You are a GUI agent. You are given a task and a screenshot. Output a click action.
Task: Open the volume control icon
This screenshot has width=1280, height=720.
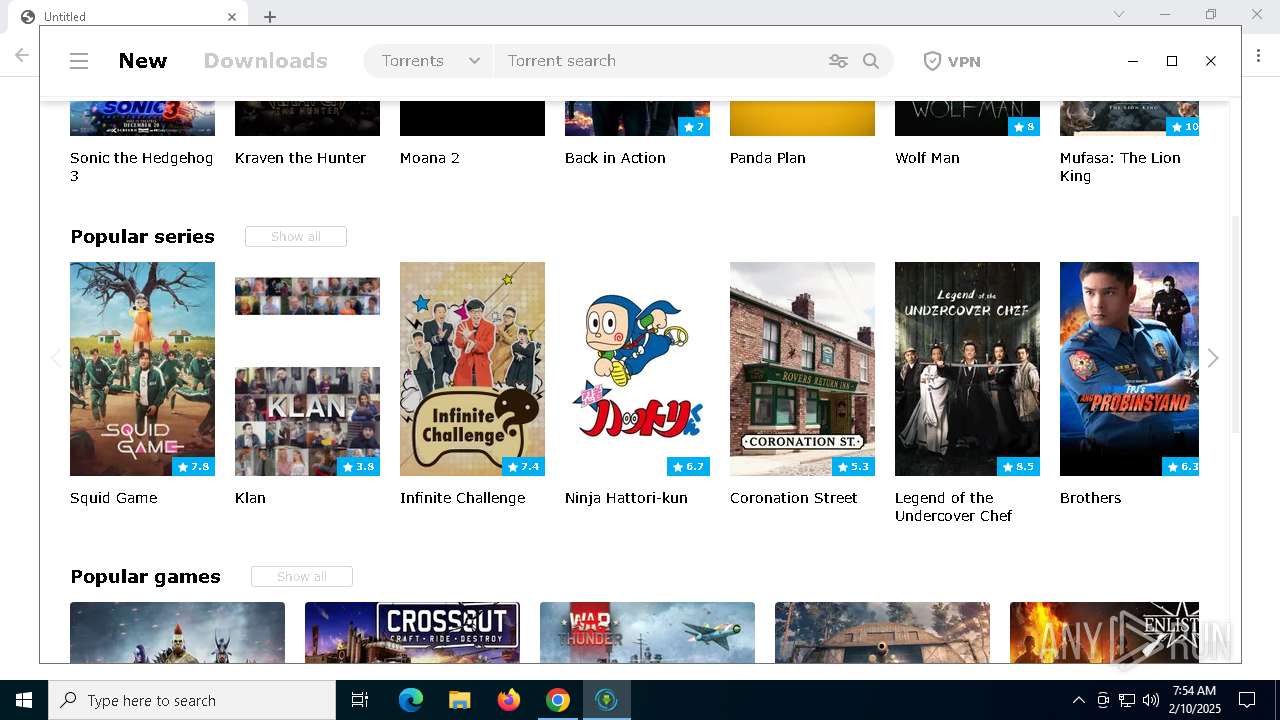coord(1151,700)
